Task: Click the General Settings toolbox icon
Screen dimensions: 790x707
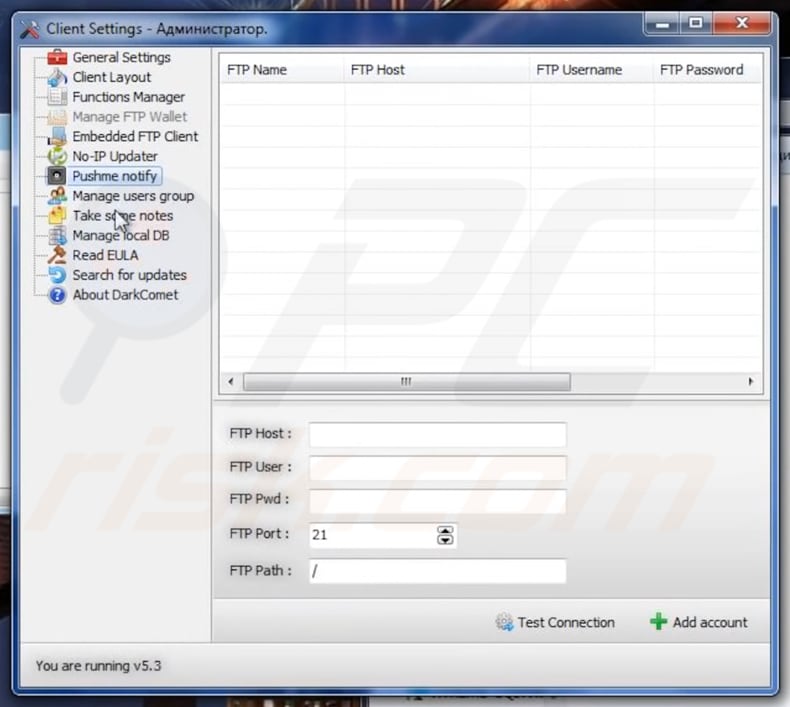Action: coord(57,58)
